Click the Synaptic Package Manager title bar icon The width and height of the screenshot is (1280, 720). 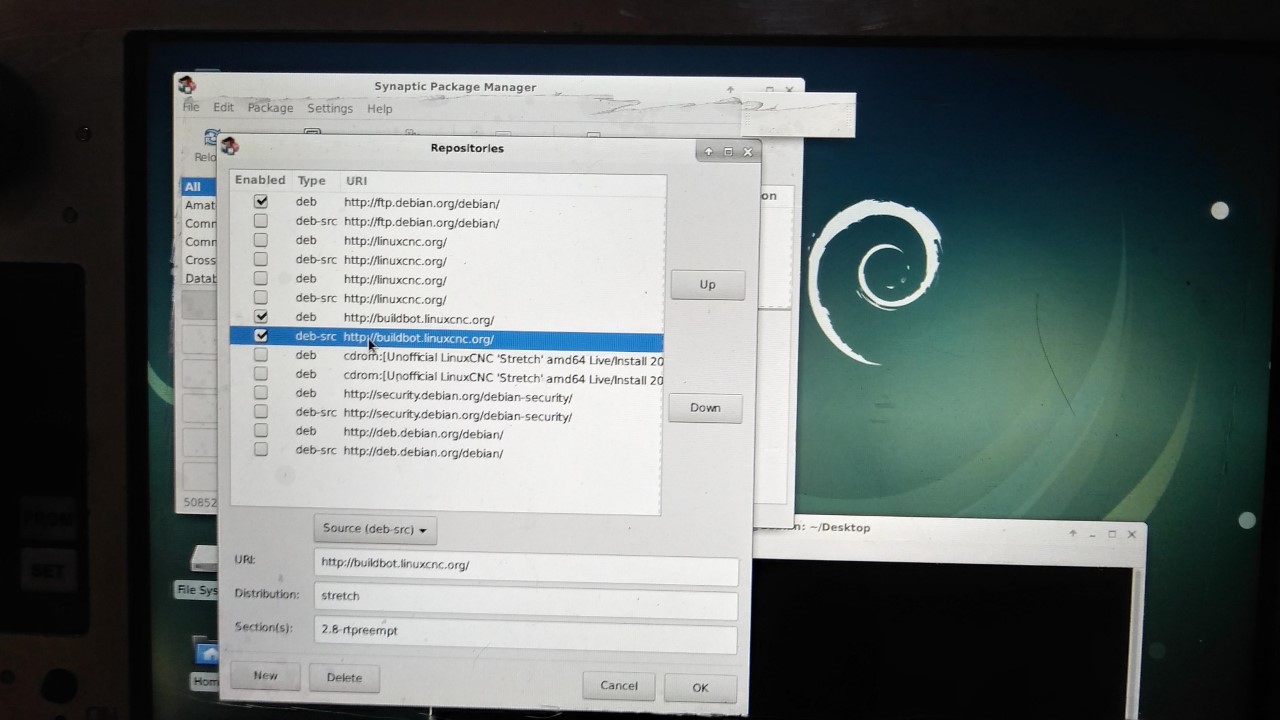186,86
